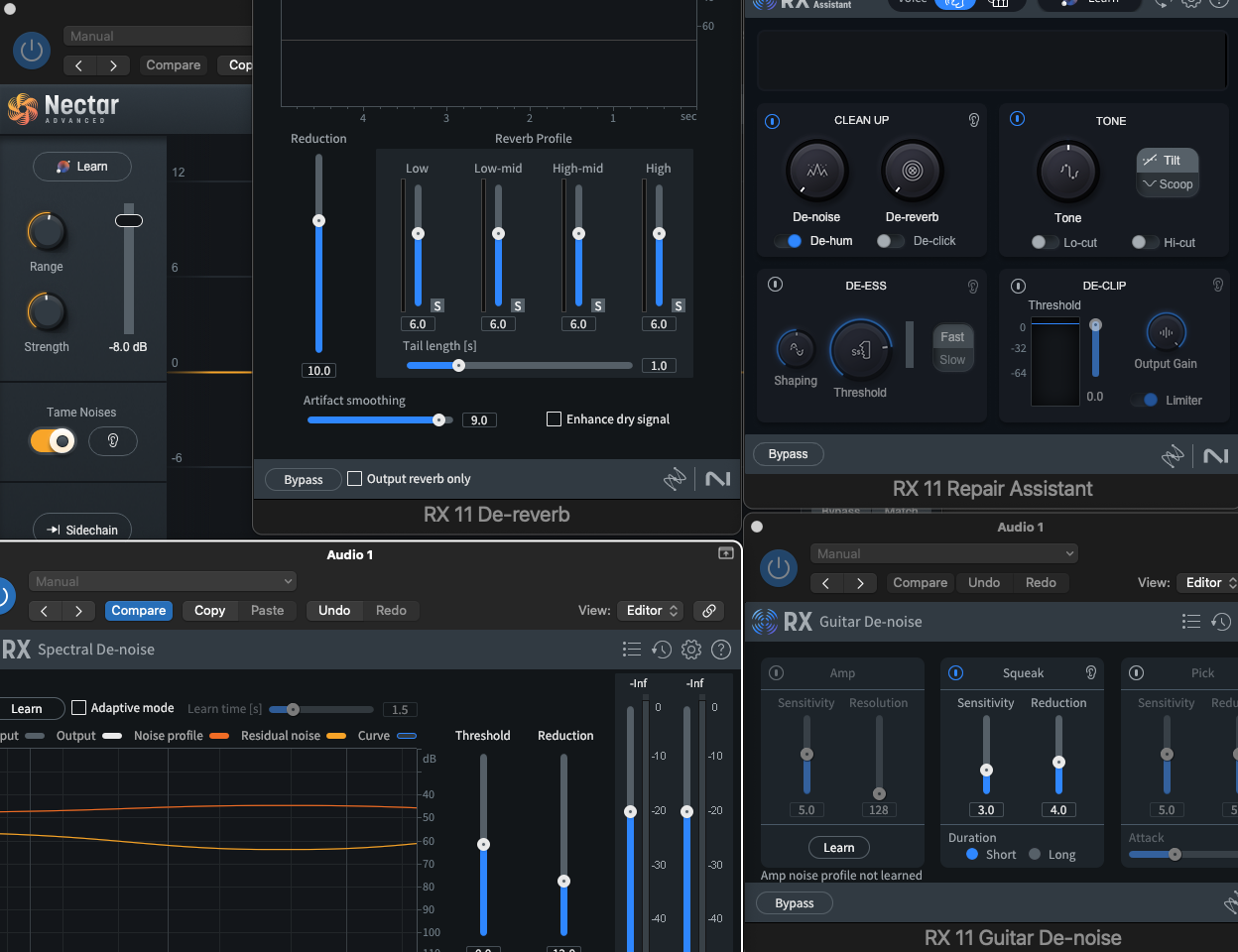Click the ear listen icon in De-ess
This screenshot has width=1238, height=952.
click(973, 286)
